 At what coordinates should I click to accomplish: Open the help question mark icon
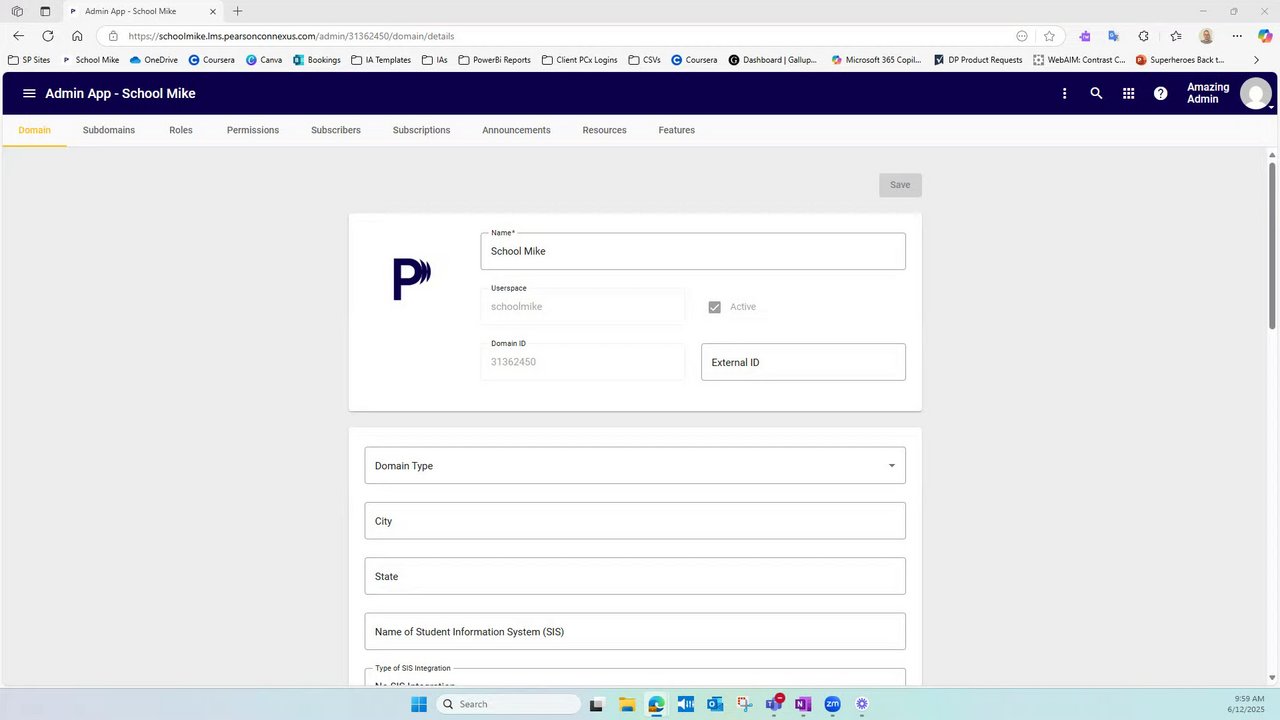[x=1160, y=93]
